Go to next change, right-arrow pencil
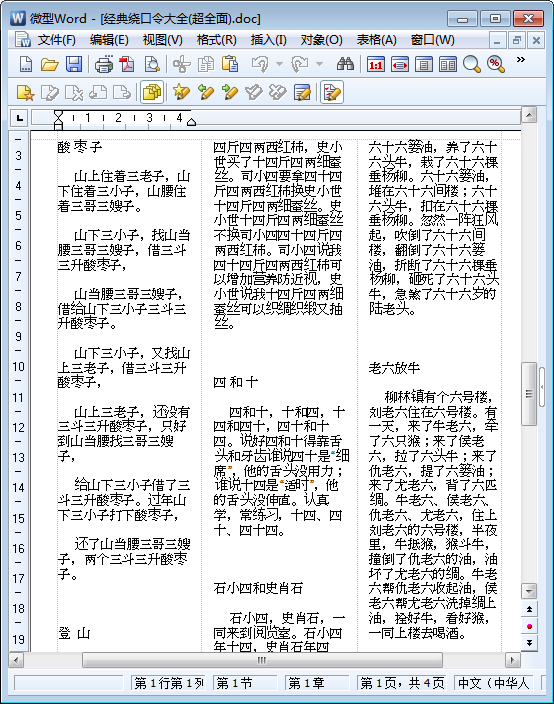This screenshot has height=704, width=554. (x=230, y=92)
